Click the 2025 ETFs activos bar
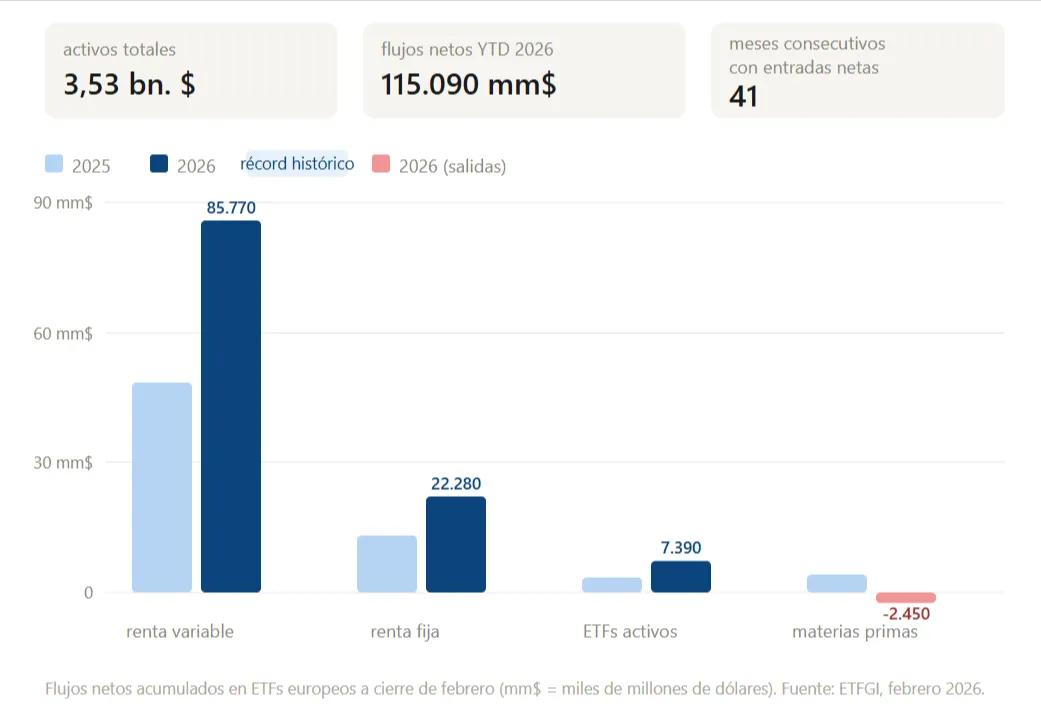Image resolution: width=1041 pixels, height=708 pixels. pos(612,585)
